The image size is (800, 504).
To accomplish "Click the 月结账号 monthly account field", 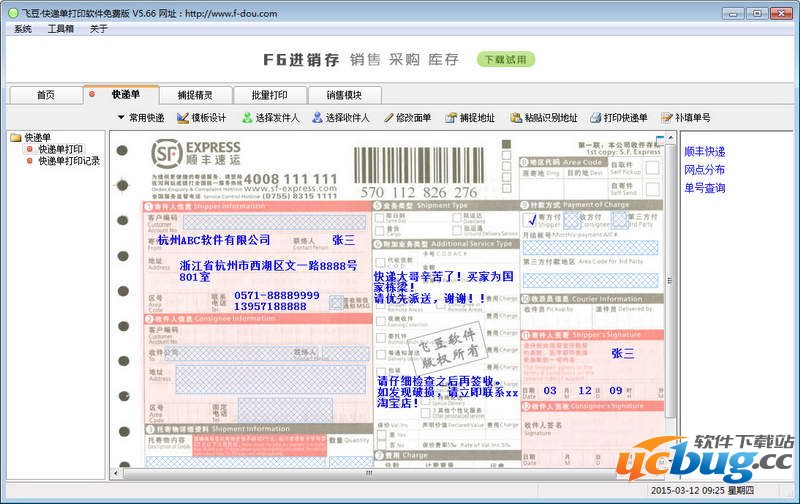I will pos(590,247).
